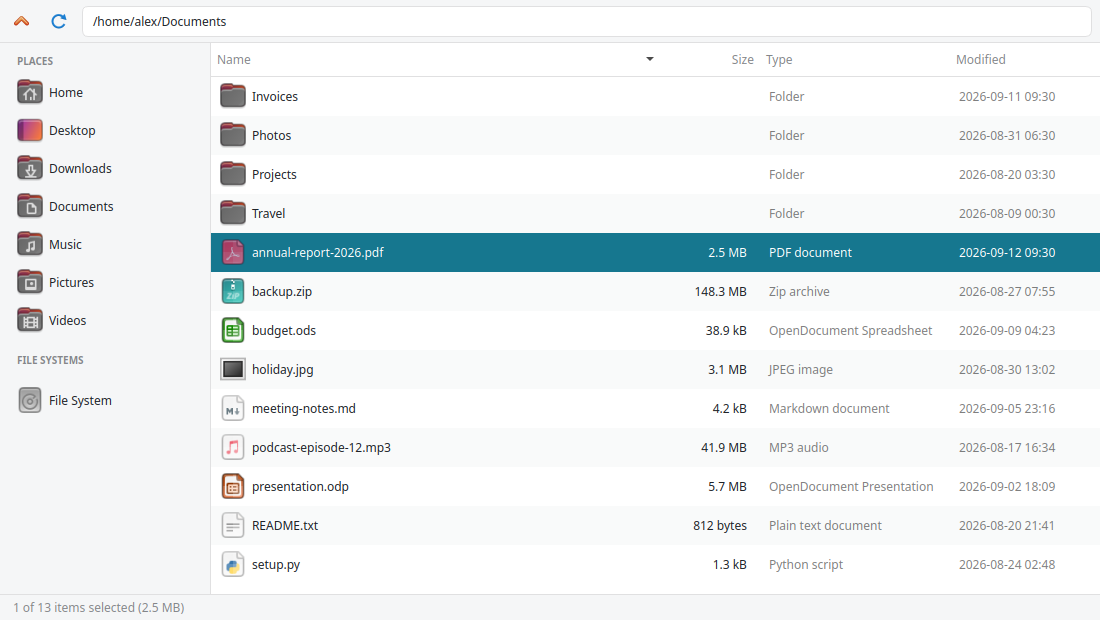1100x620 pixels.
Task: Select the Invoices folder icon
Action: pyautogui.click(x=232, y=96)
